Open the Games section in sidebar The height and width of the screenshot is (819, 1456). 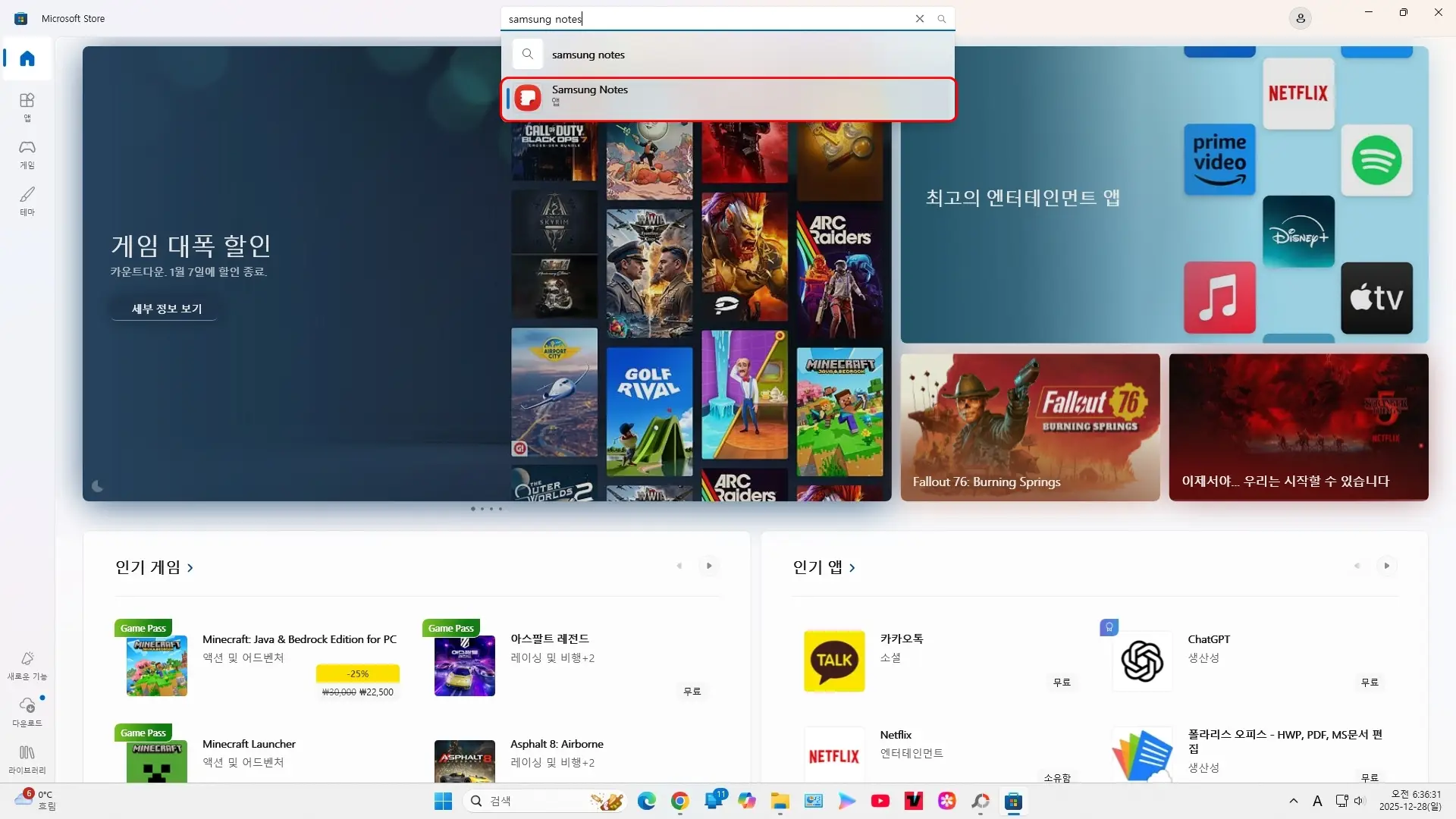tap(27, 153)
